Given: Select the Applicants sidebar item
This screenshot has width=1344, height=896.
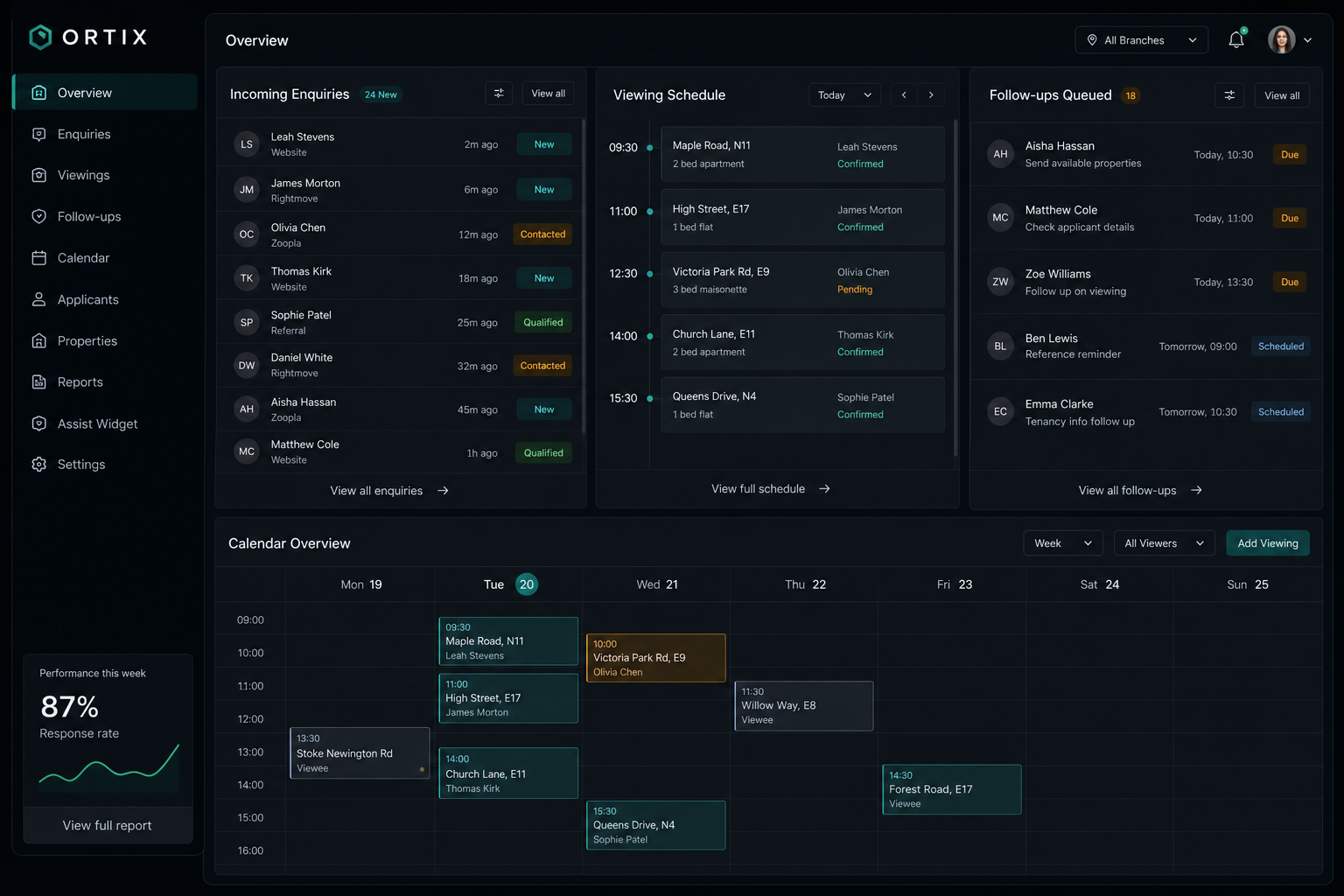Looking at the screenshot, I should (x=105, y=299).
